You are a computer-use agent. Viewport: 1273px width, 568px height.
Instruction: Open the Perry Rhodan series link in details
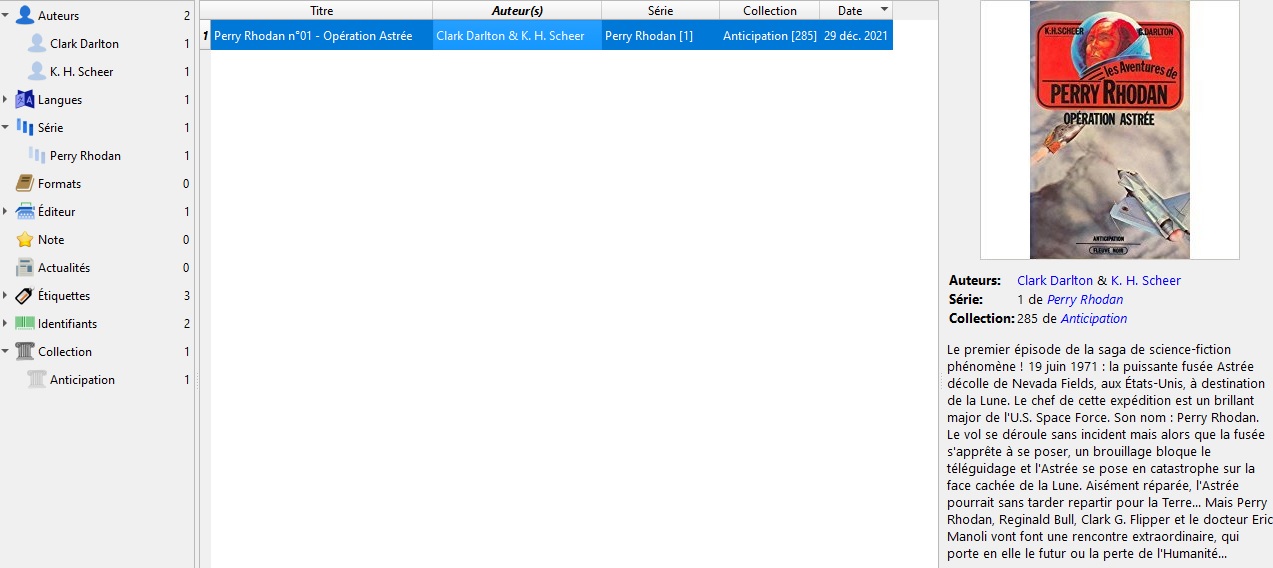[1085, 300]
